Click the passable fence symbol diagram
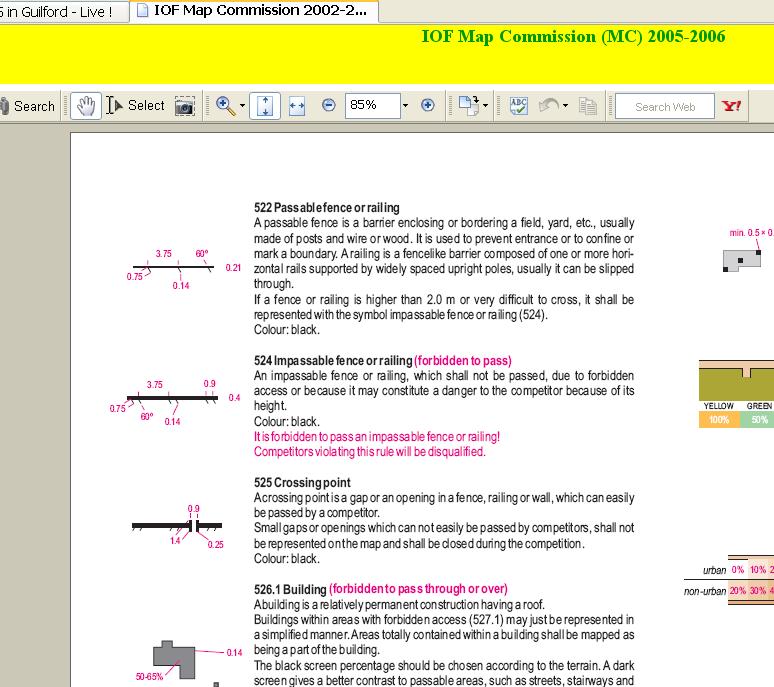 173,267
